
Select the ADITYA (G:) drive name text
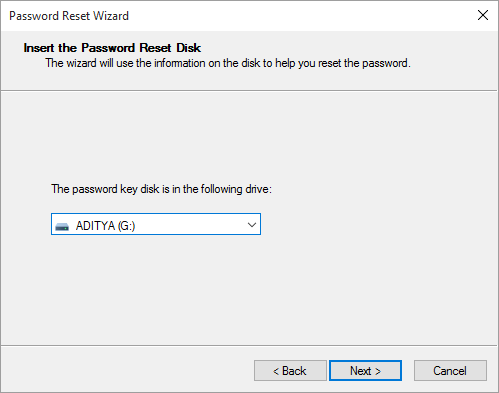pyautogui.click(x=105, y=226)
